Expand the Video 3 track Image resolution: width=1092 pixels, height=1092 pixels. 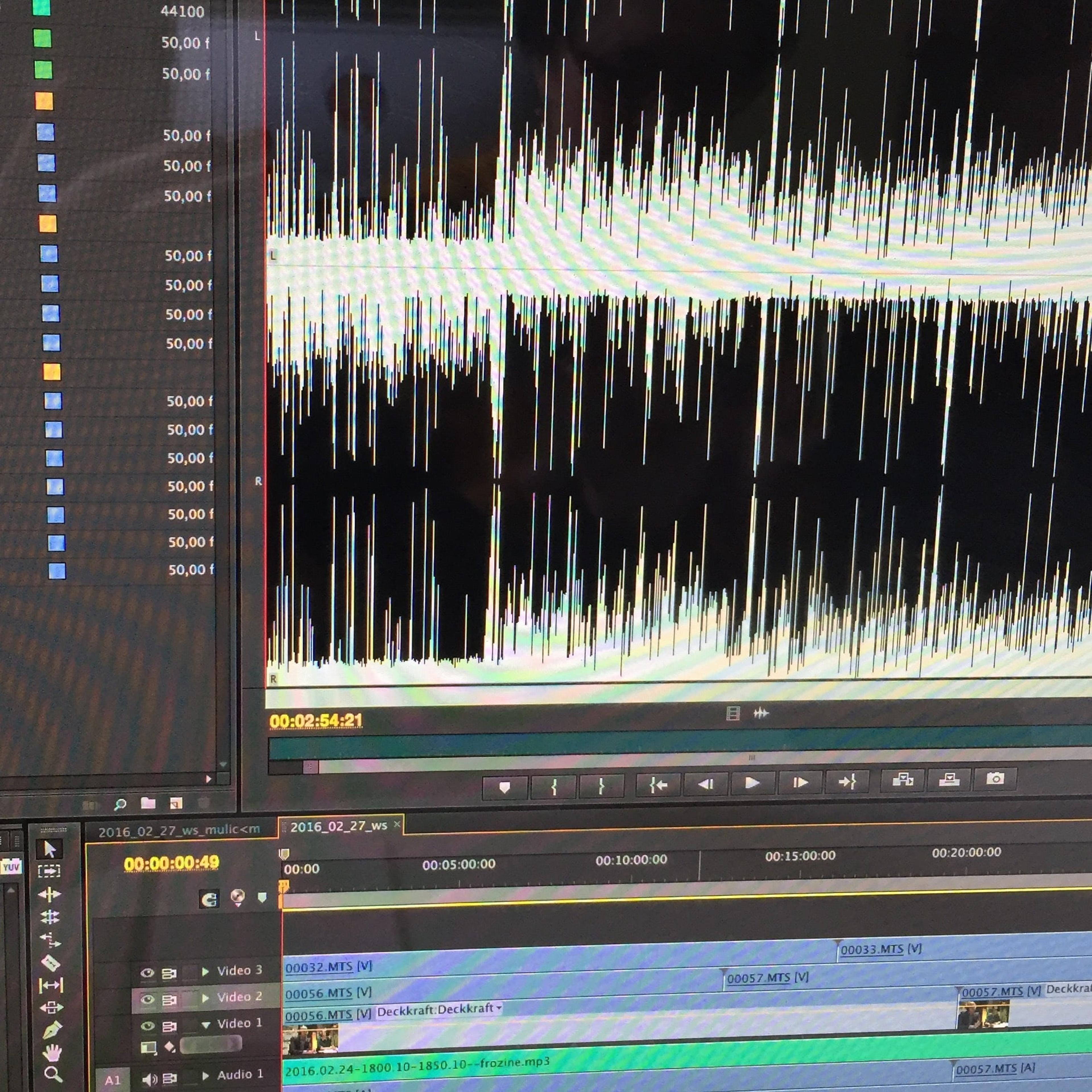pos(206,972)
